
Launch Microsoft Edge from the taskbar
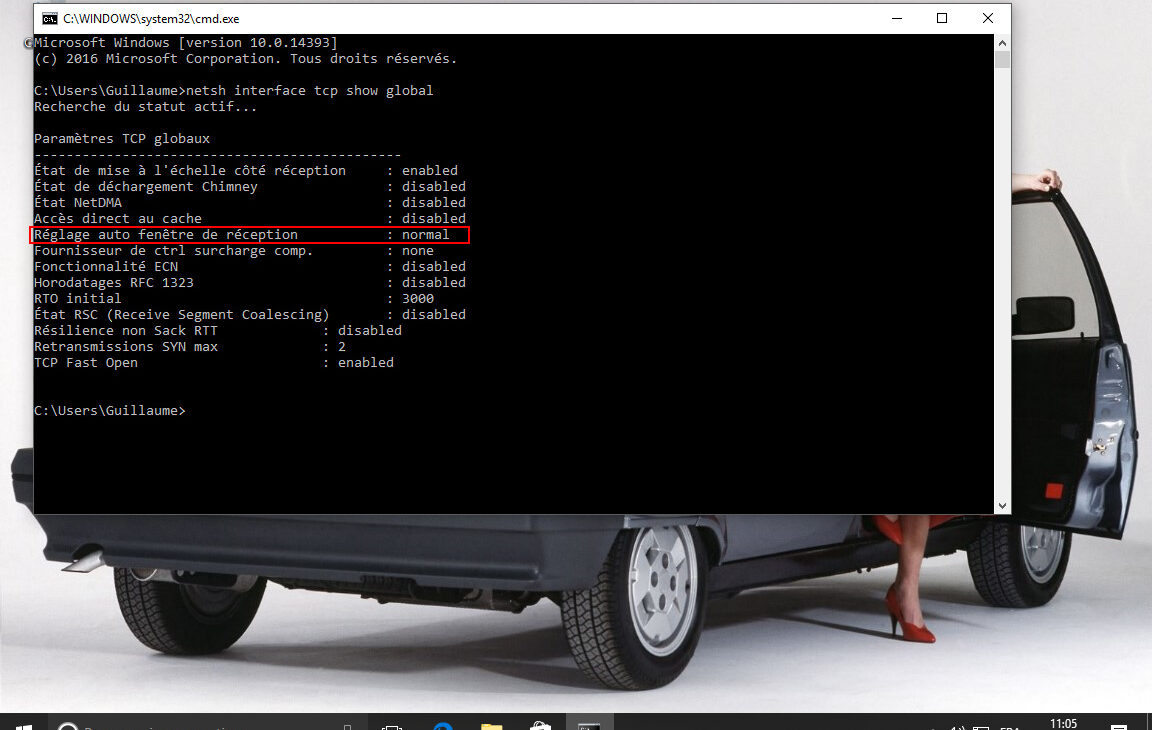tap(443, 725)
